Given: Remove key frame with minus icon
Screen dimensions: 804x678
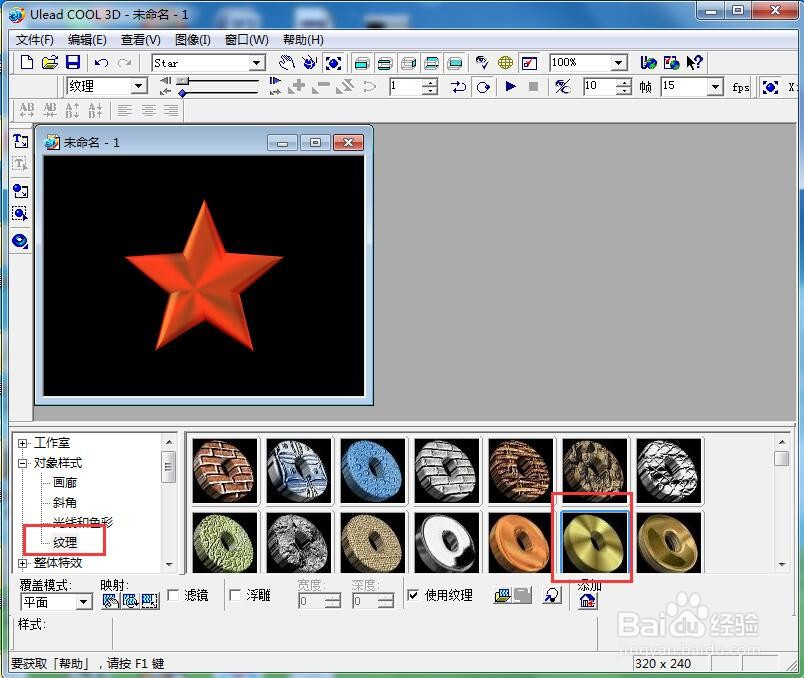Looking at the screenshot, I should coord(321,87).
